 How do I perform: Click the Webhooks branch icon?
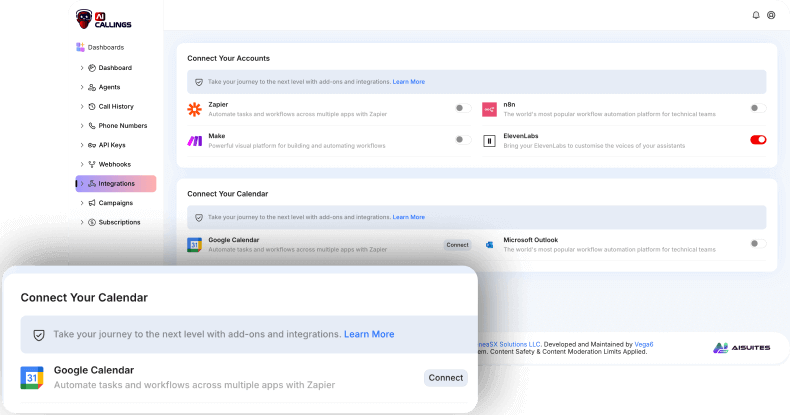click(92, 164)
